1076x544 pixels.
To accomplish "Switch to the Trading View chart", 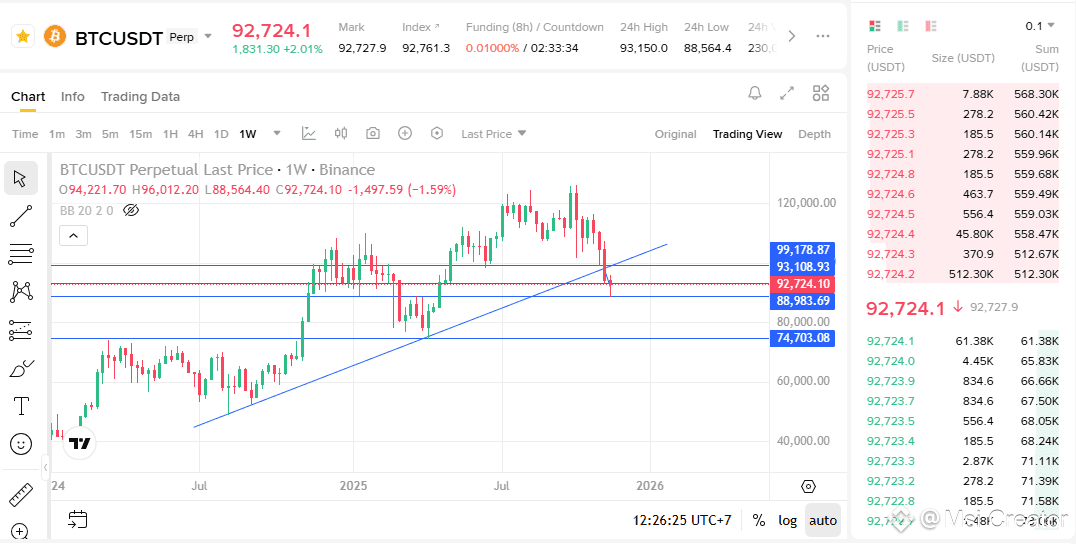I will pyautogui.click(x=747, y=134).
